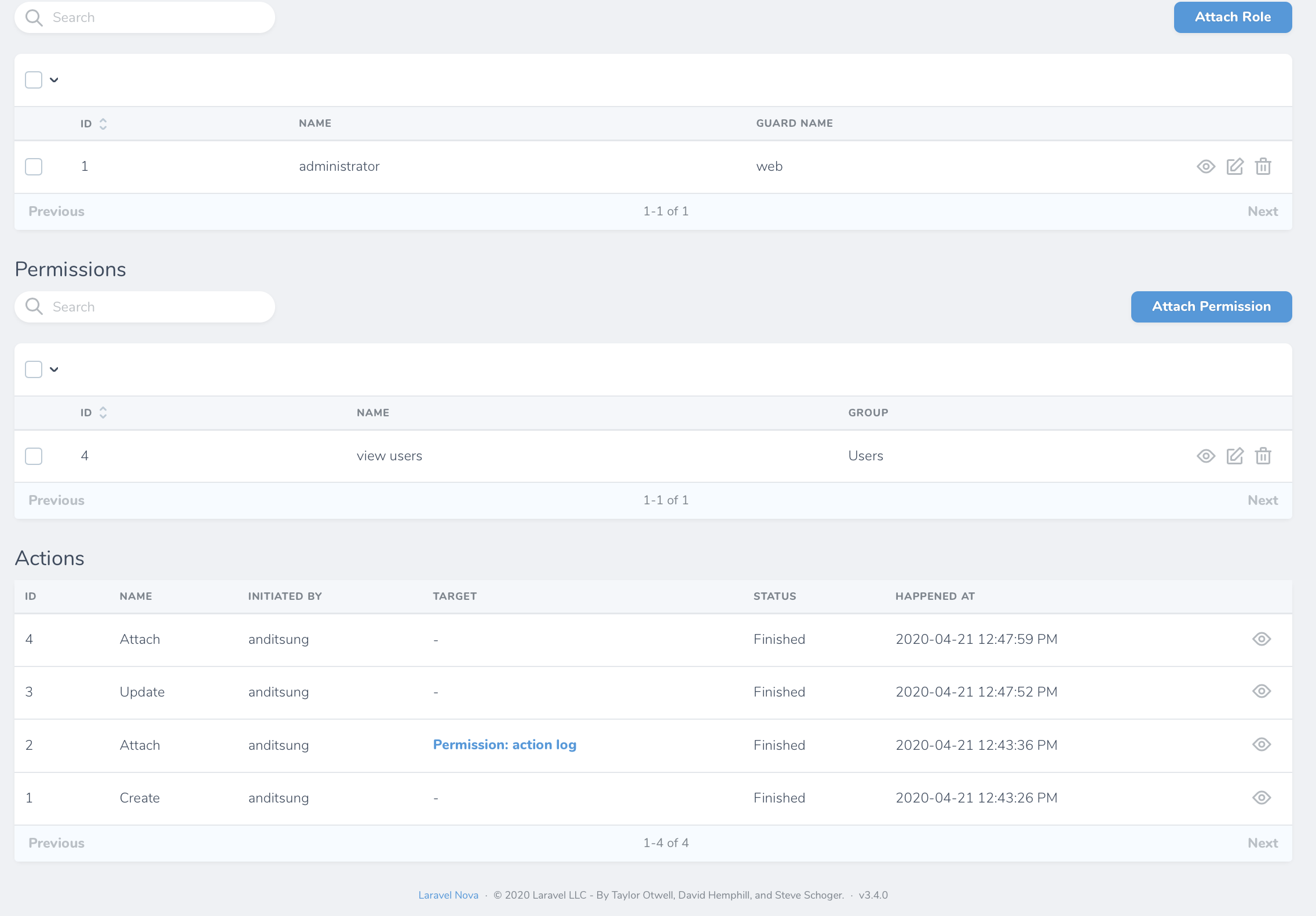View the Create action entry details
Viewport: 1316px width, 916px height.
(1261, 798)
